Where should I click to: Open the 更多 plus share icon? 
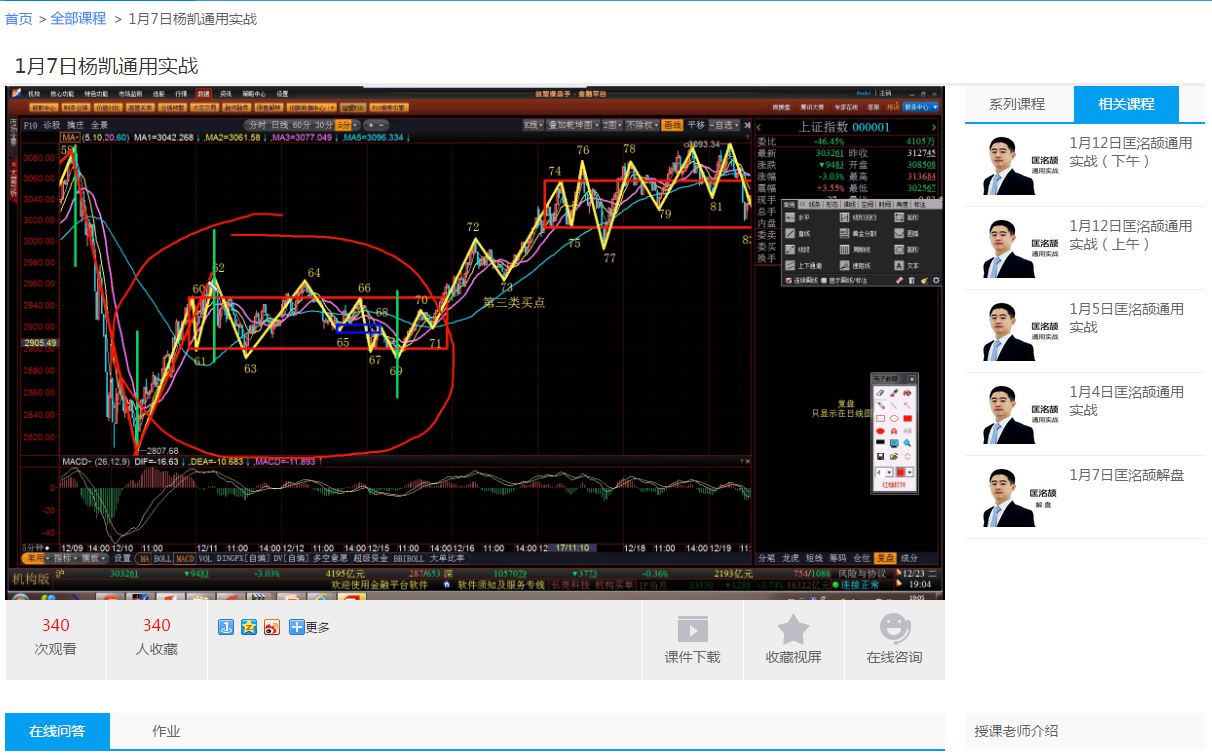coord(297,627)
